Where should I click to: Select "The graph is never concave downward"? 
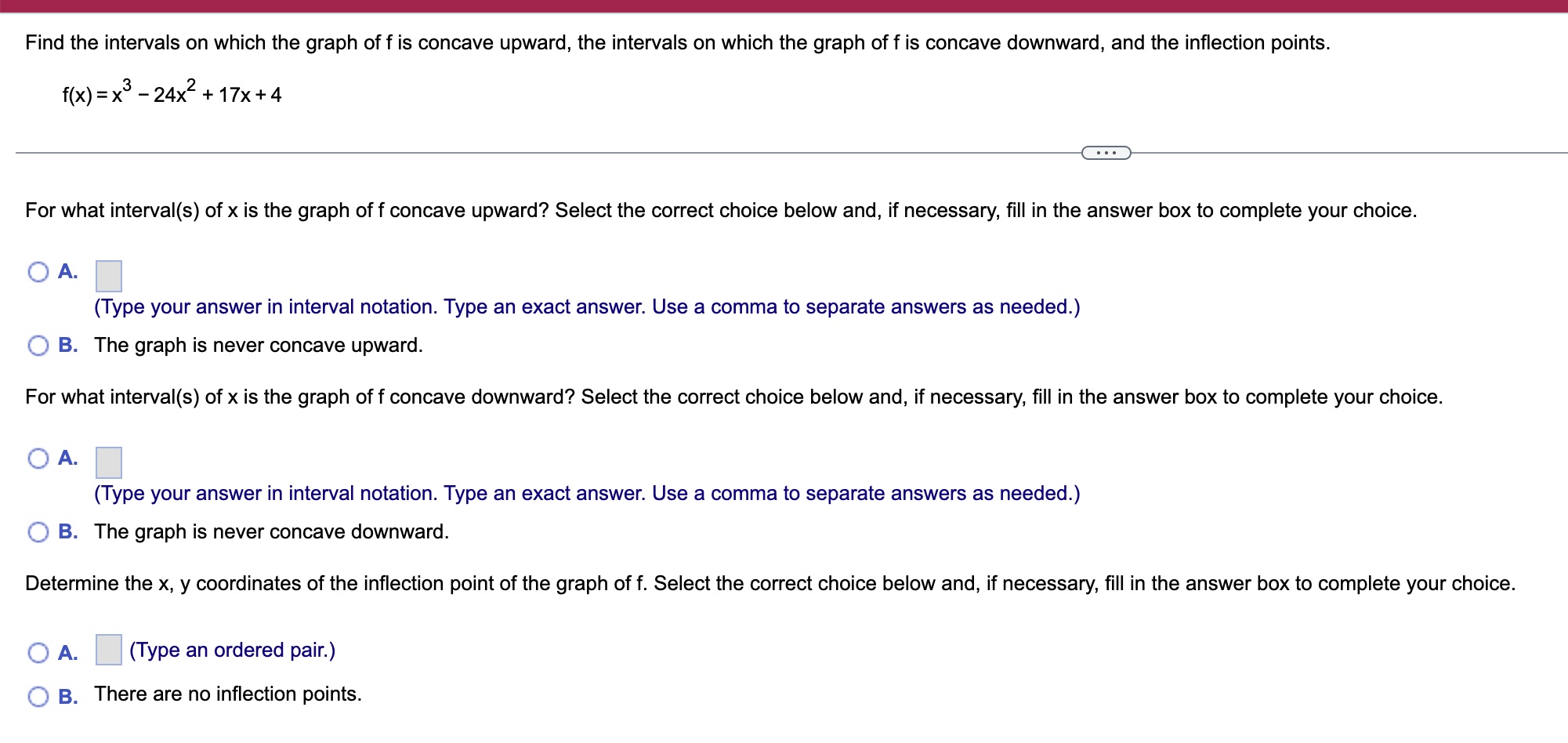point(37,531)
